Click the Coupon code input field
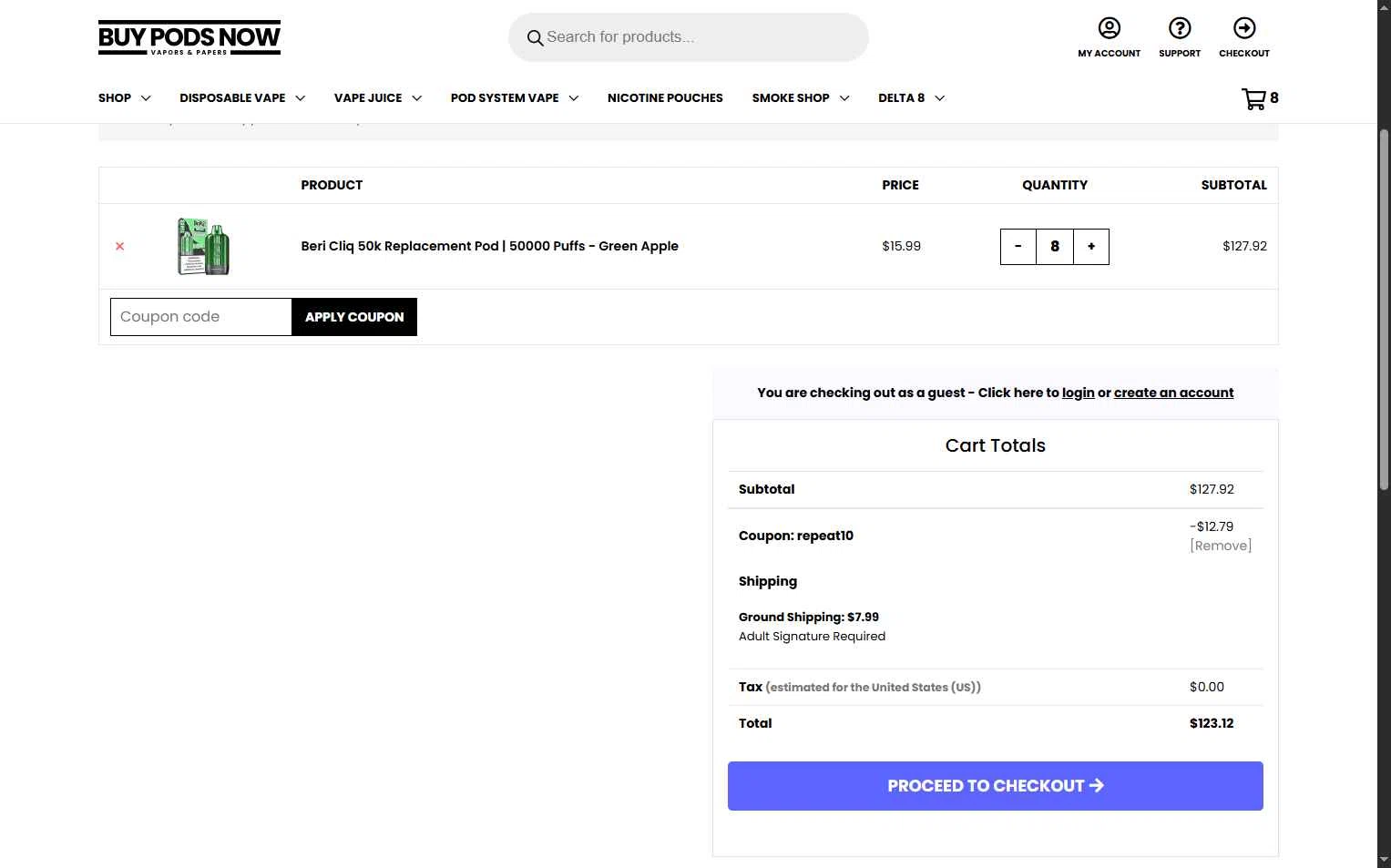Viewport: 1391px width, 868px height. click(201, 317)
